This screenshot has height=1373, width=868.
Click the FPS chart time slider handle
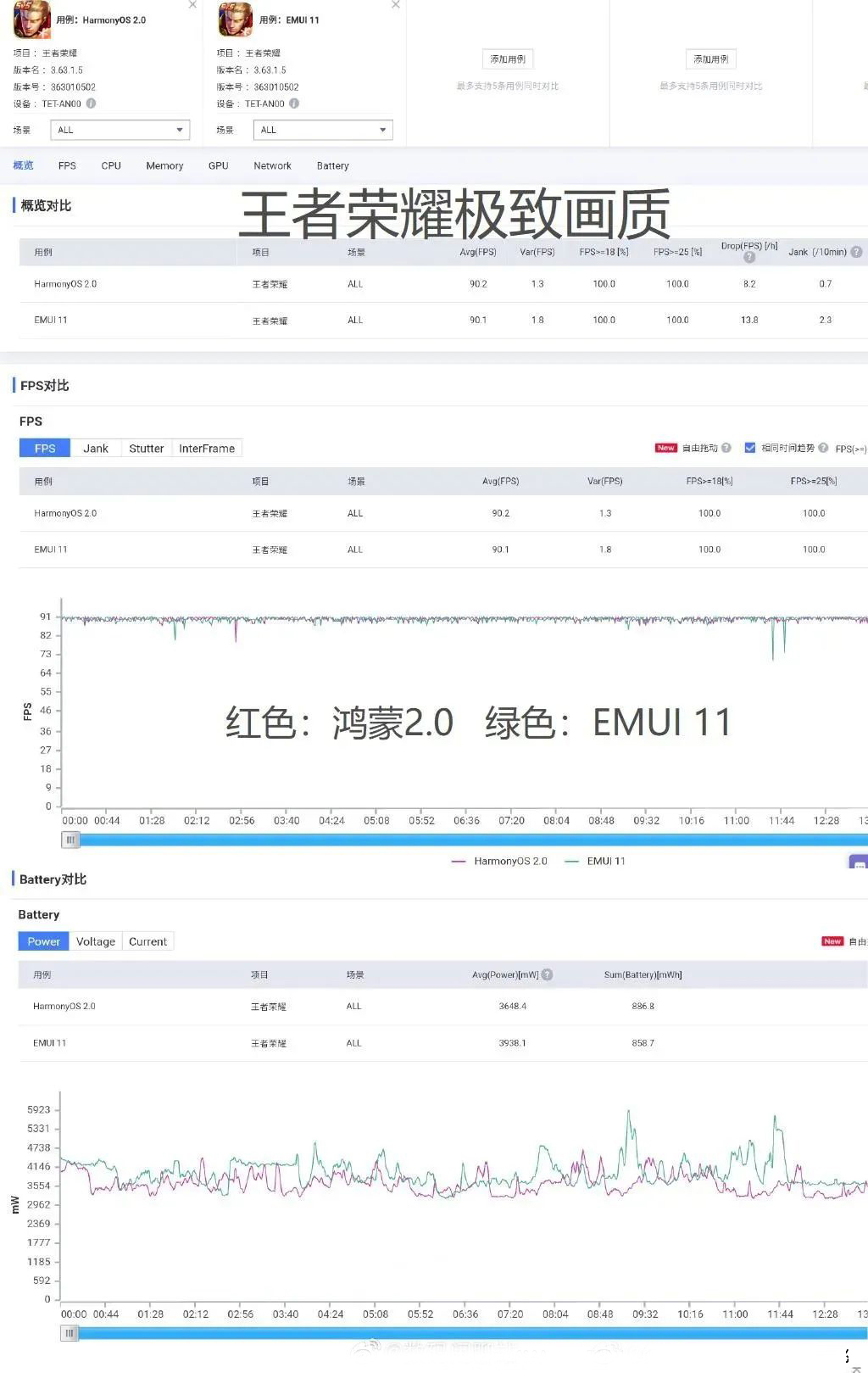pyautogui.click(x=70, y=840)
